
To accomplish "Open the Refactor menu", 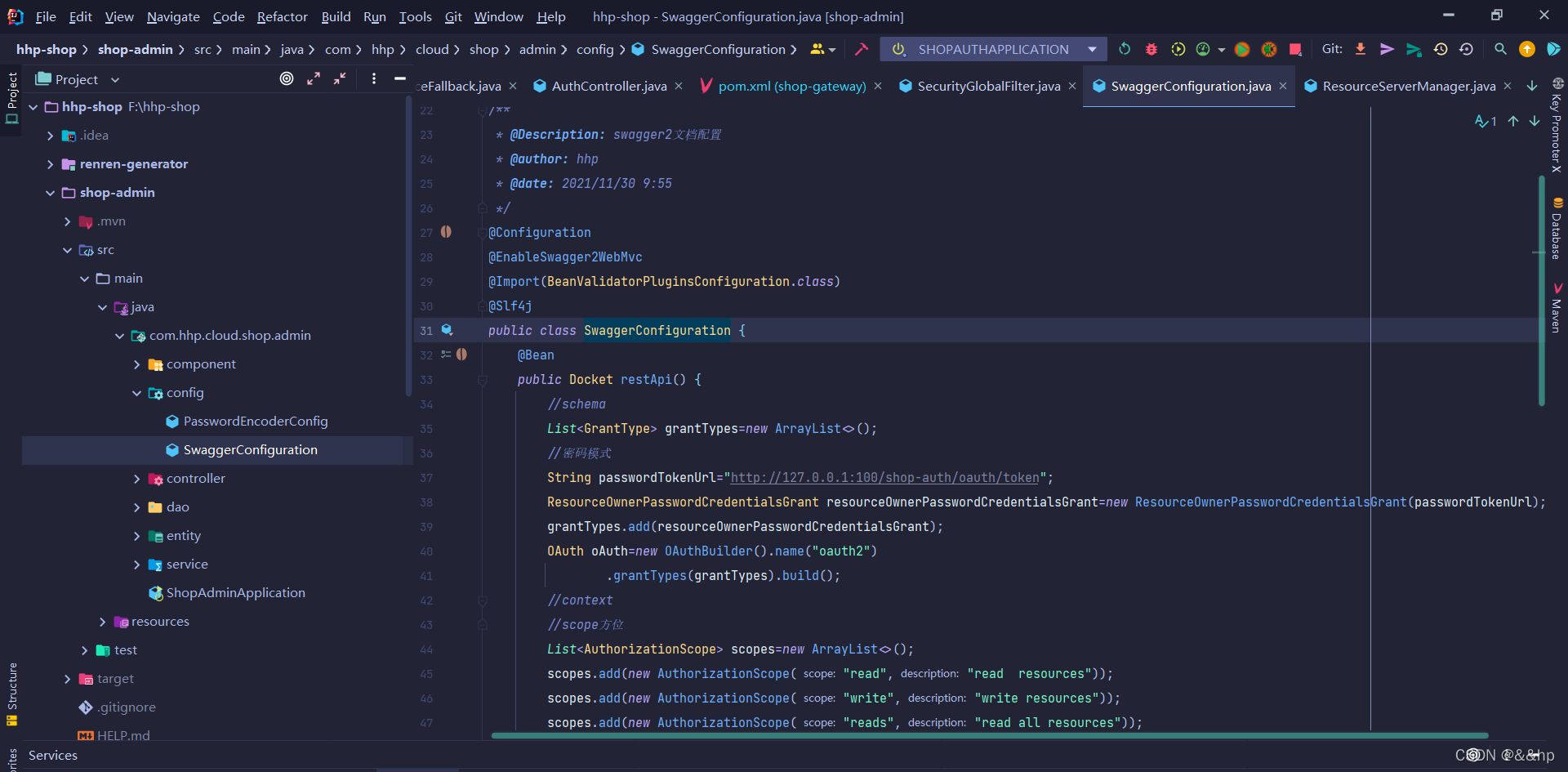I will pos(282,16).
